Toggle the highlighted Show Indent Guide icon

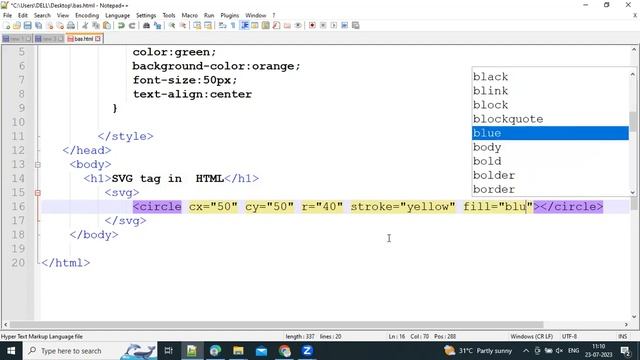tap(245, 25)
